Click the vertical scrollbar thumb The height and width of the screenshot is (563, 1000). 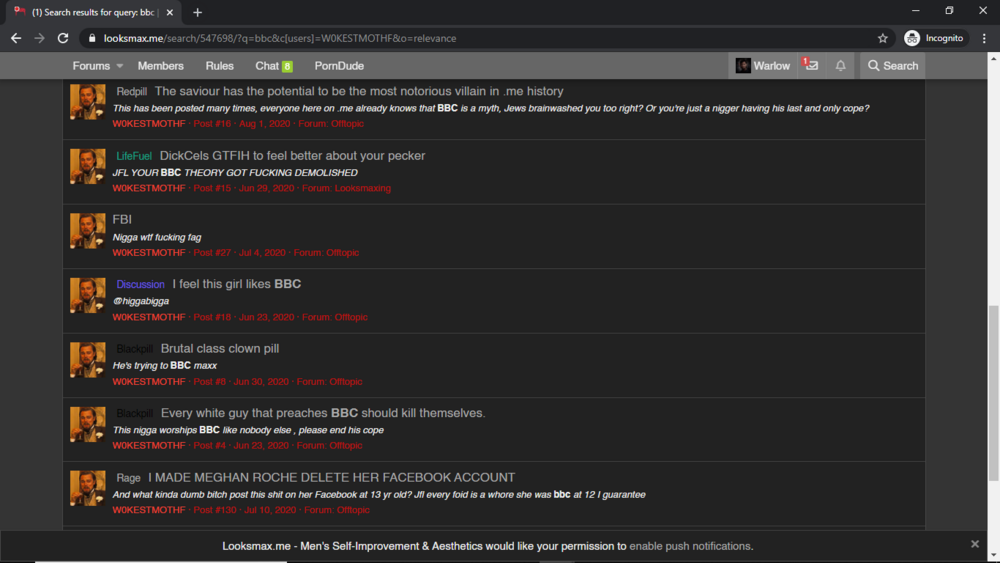[994, 392]
